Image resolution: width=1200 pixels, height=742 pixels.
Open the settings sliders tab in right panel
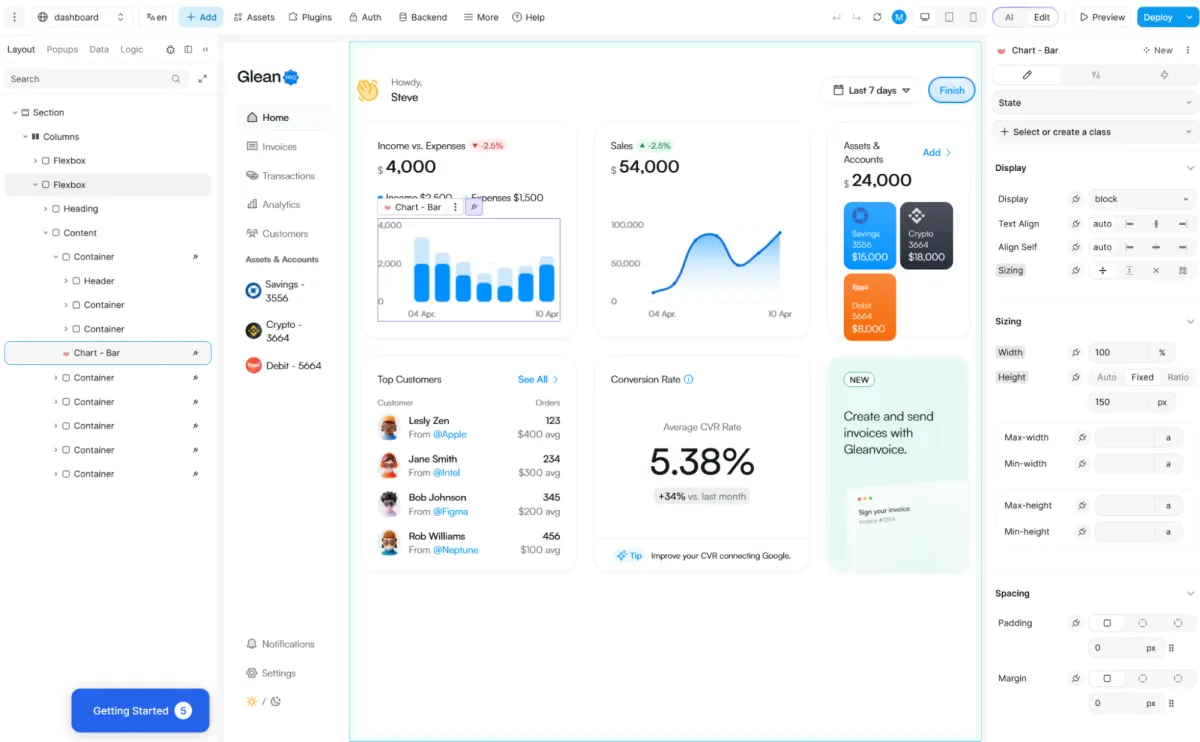1096,75
